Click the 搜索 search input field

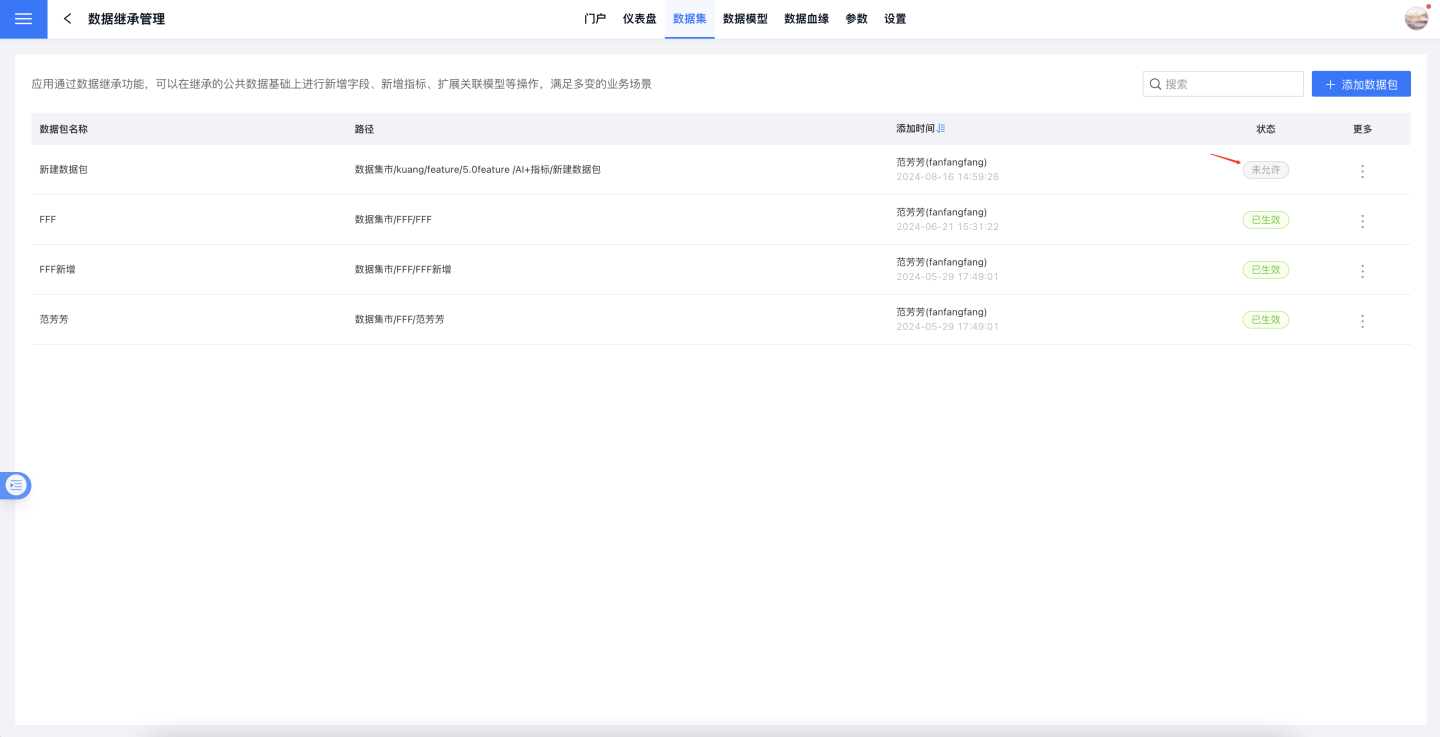click(1230, 84)
